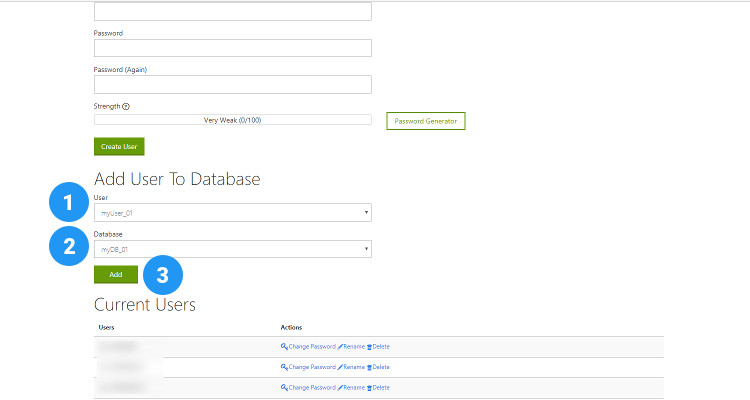Click Rename link in third user row
750x400 pixels.
354,388
